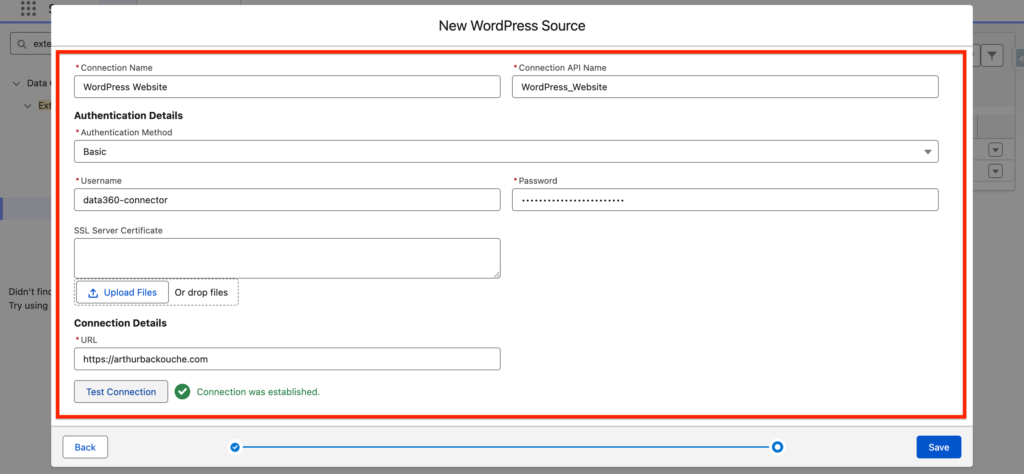Click the upload arrow icon in Upload Files
Image resolution: width=1024 pixels, height=474 pixels.
93,292
